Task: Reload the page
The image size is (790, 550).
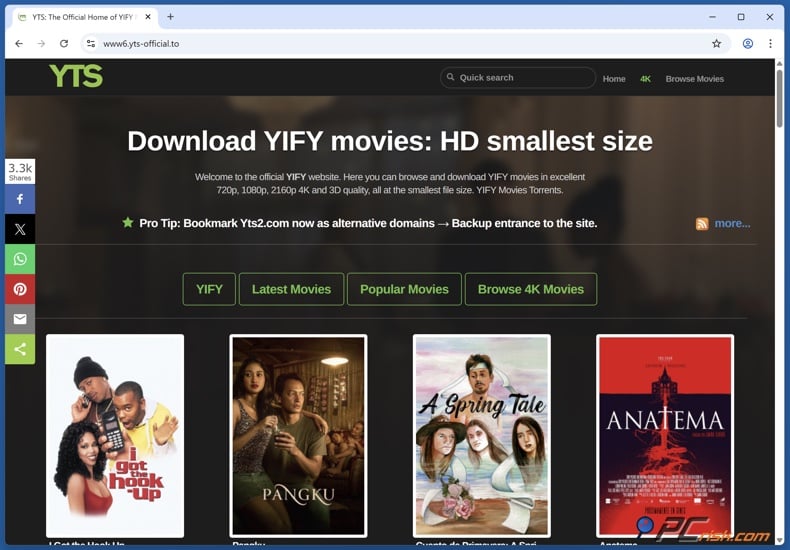Action: [x=64, y=44]
